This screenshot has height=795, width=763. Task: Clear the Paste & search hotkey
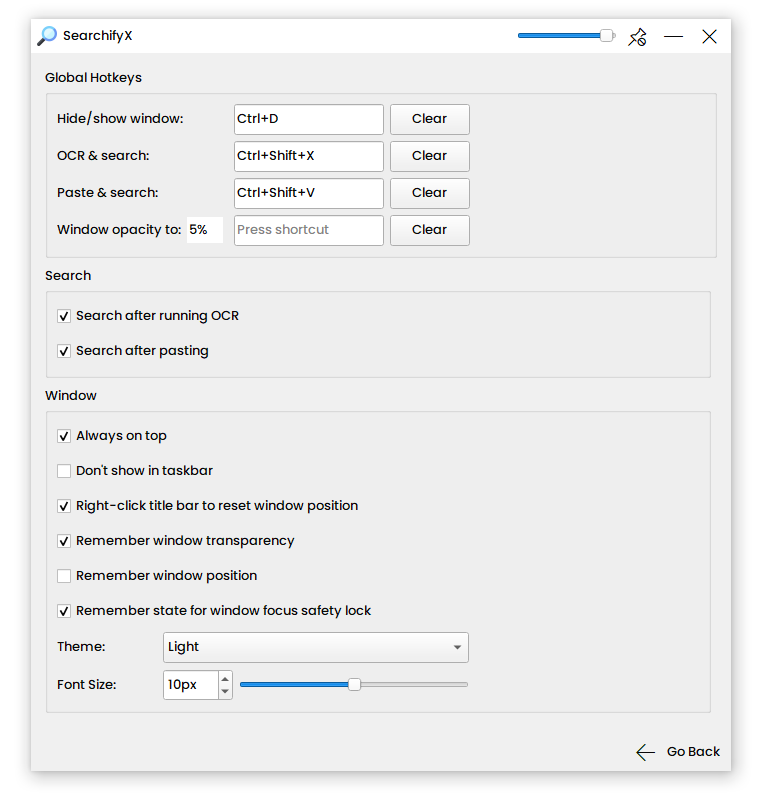tap(429, 193)
